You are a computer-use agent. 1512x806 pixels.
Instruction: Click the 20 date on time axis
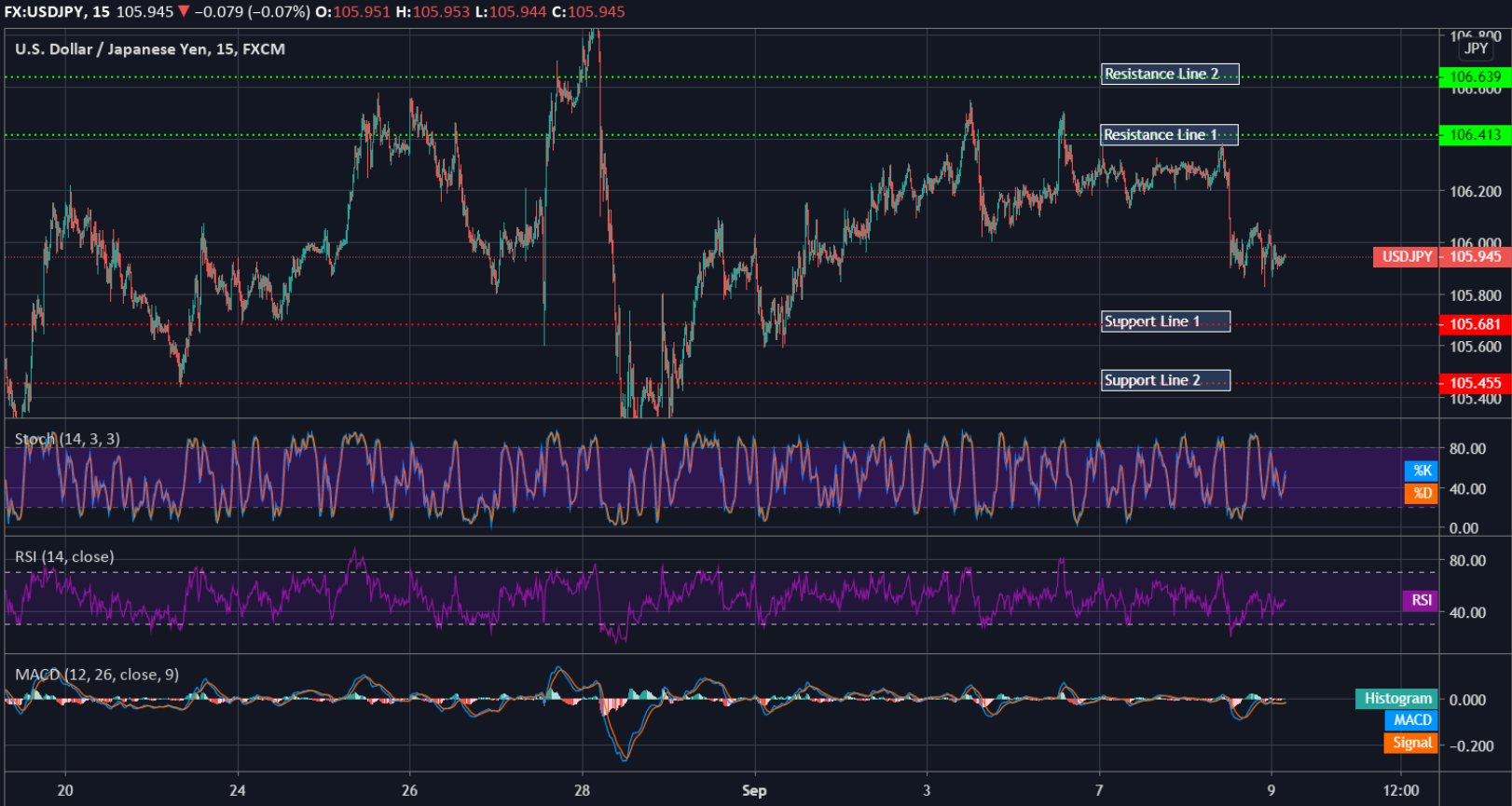click(x=65, y=790)
